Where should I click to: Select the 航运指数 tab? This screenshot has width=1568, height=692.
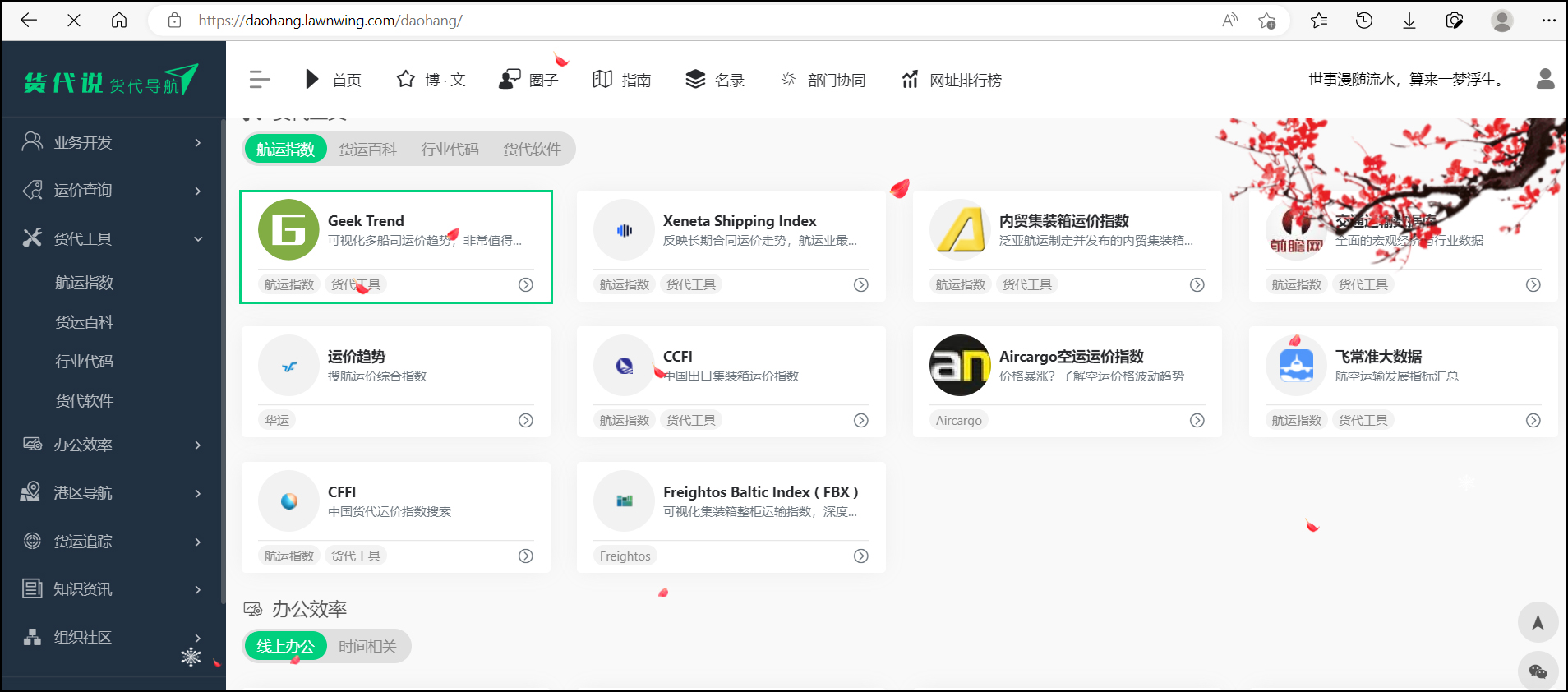coord(286,149)
